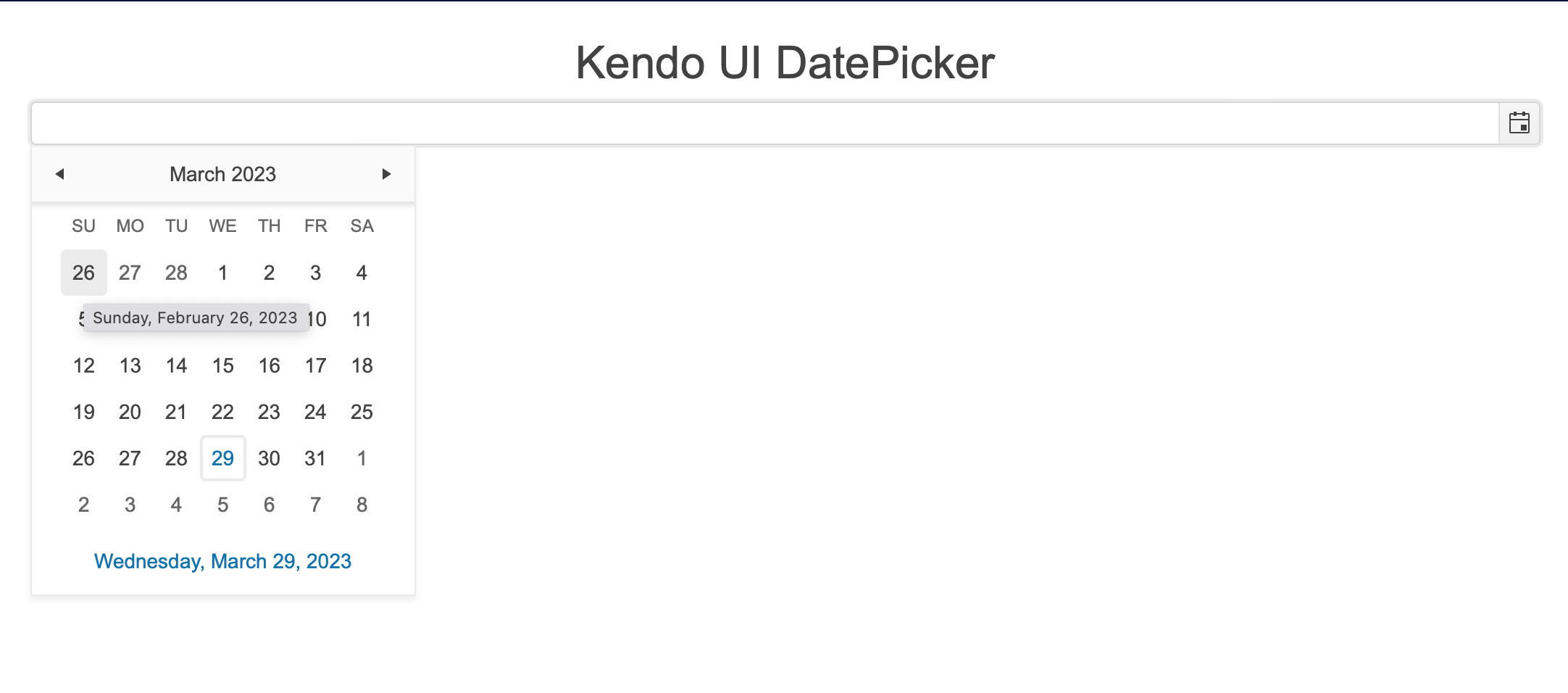Go to previous month with left arrow

[x=60, y=174]
